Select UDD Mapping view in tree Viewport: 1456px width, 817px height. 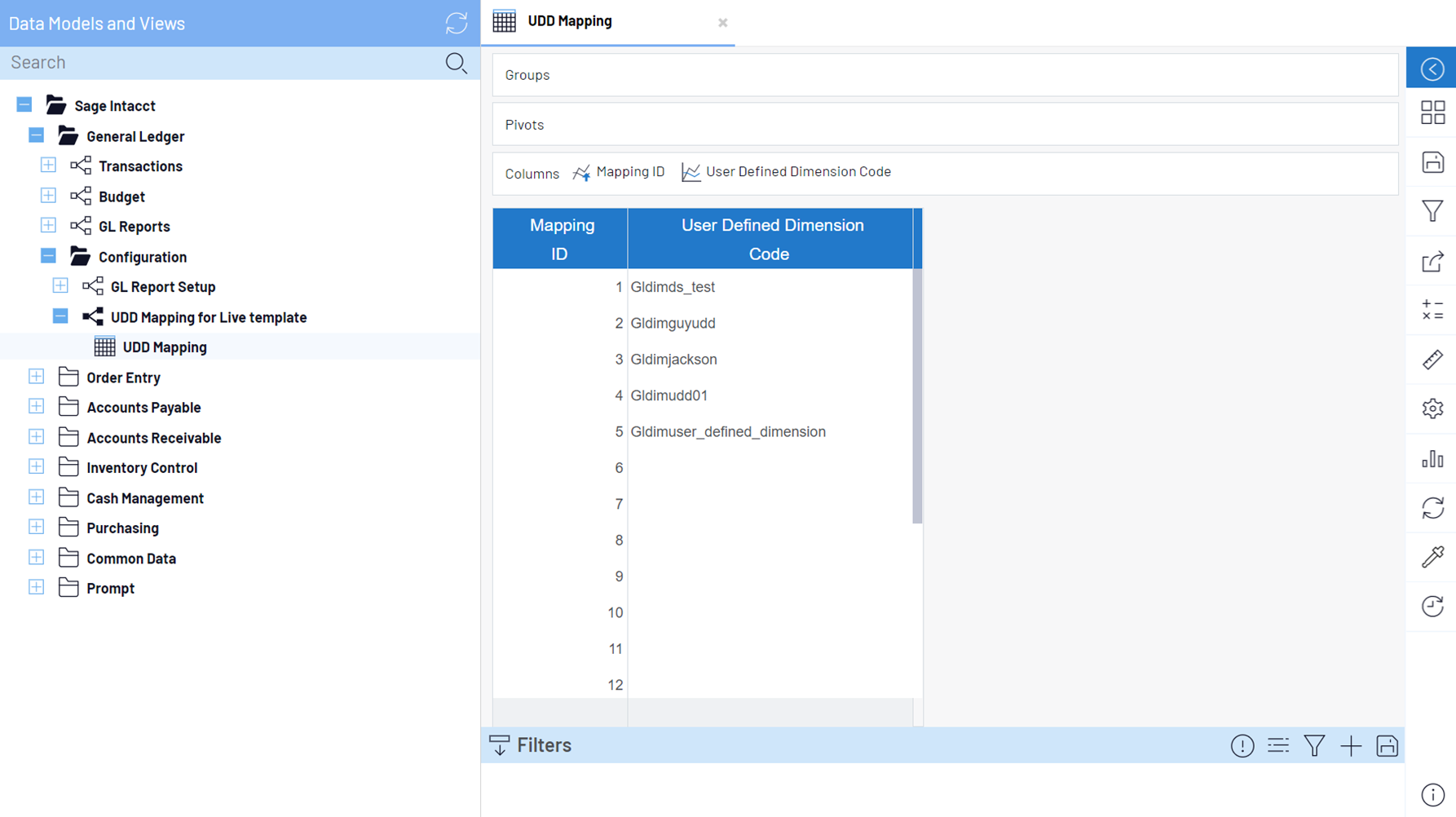[164, 347]
